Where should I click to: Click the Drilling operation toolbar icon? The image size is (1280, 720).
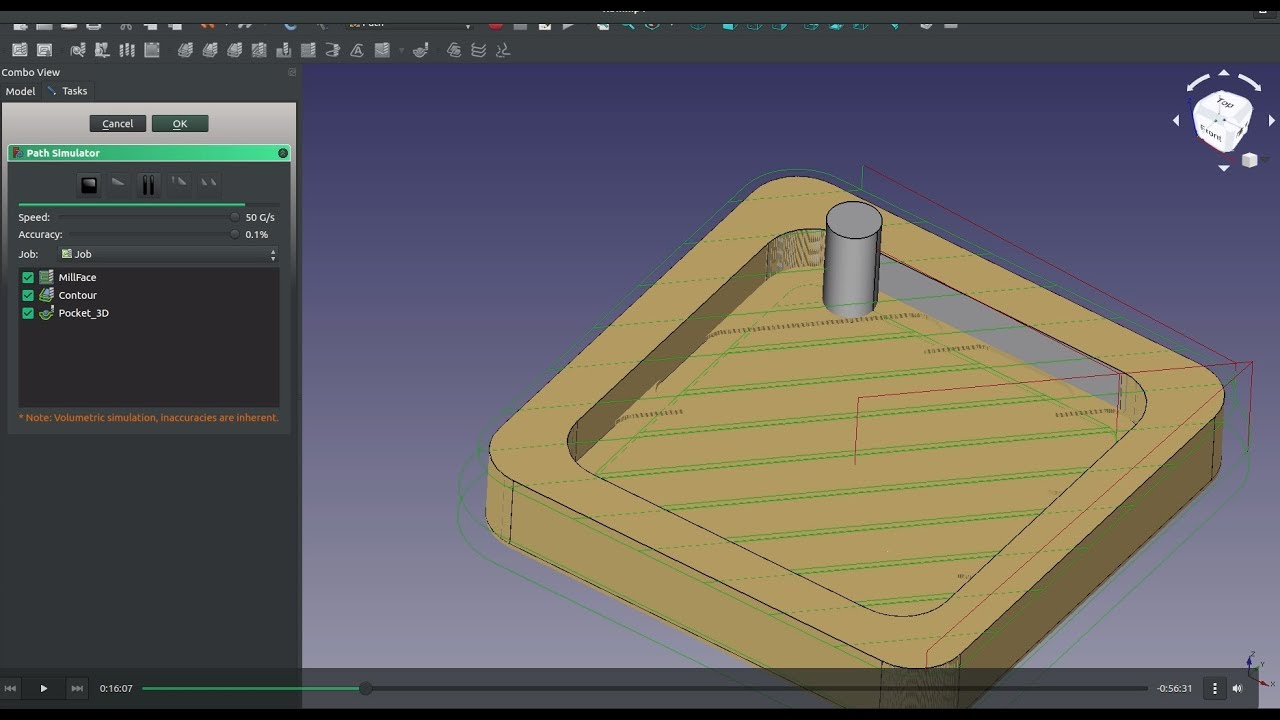click(x=283, y=50)
